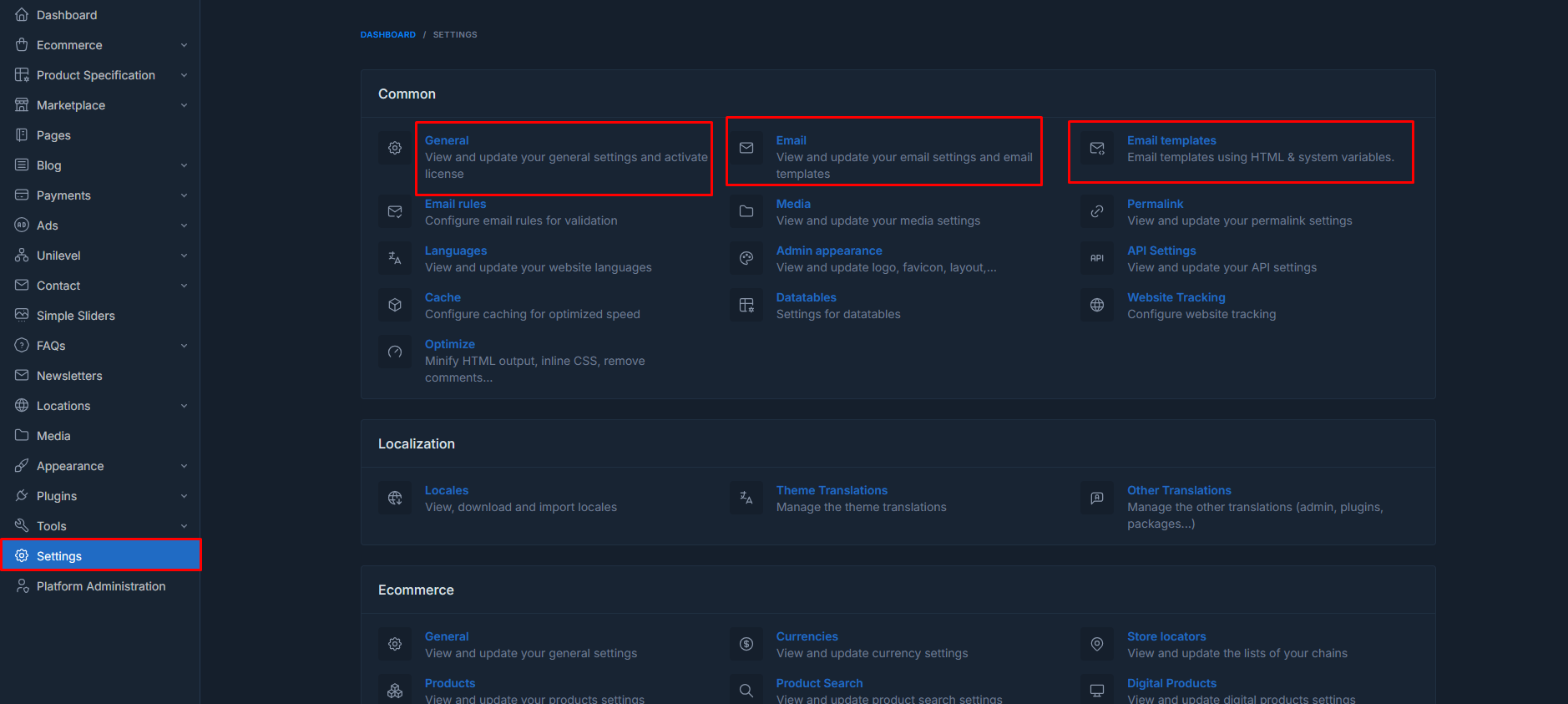Click the Media folder icon in settings

[x=746, y=211]
